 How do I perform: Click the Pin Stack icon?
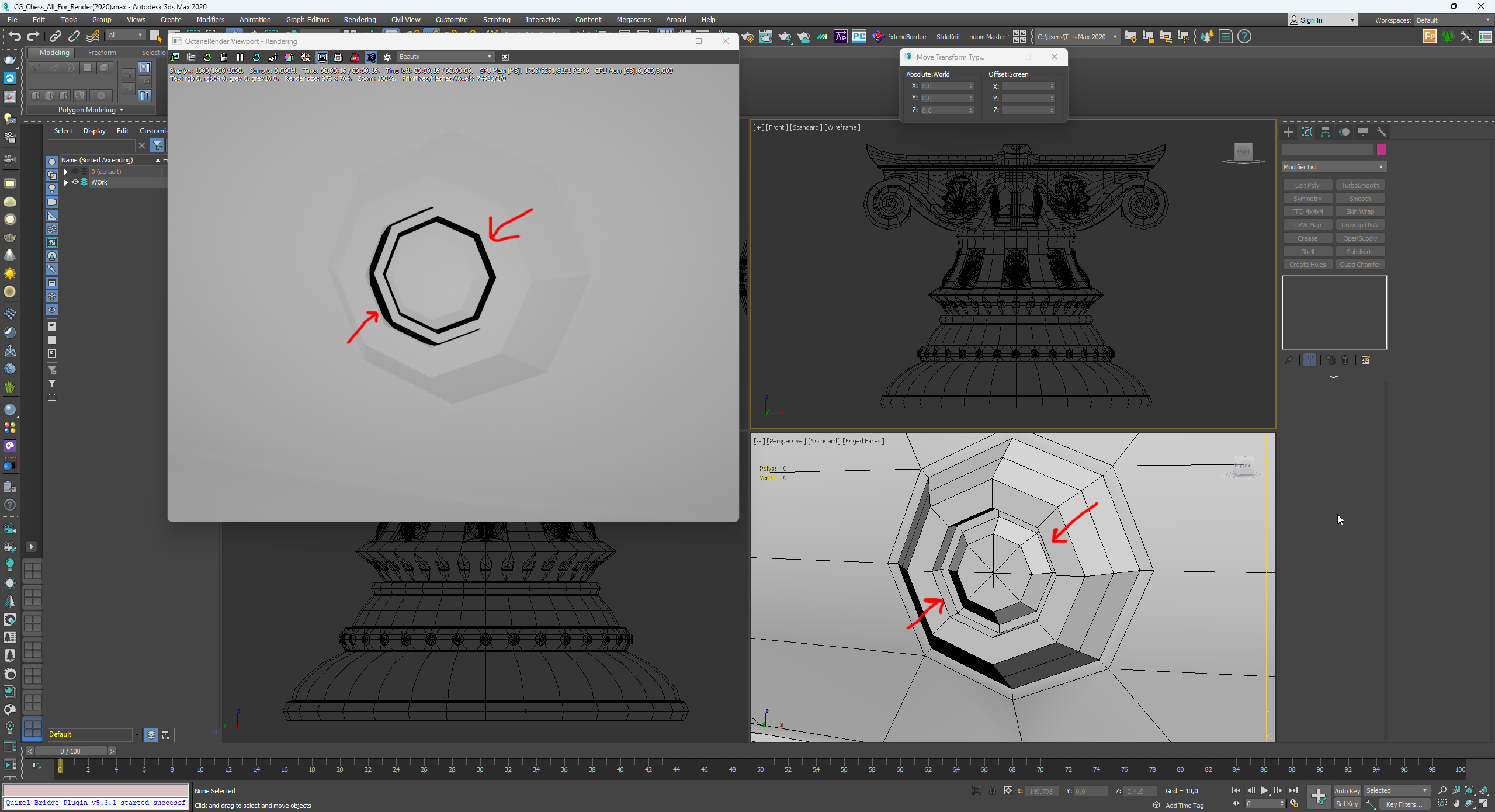(x=1289, y=360)
